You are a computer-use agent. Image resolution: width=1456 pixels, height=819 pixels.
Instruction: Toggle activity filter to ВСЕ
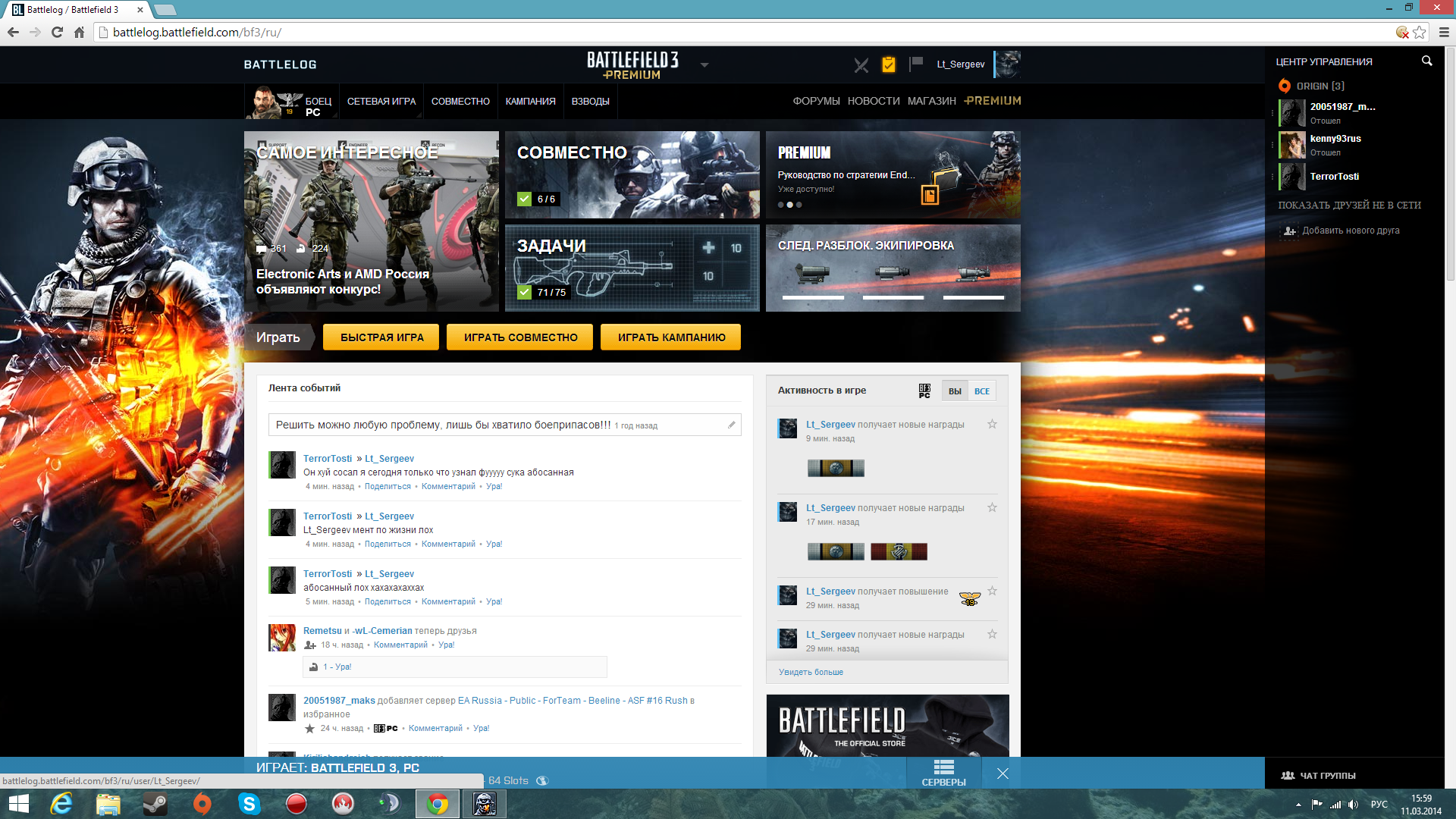[982, 391]
